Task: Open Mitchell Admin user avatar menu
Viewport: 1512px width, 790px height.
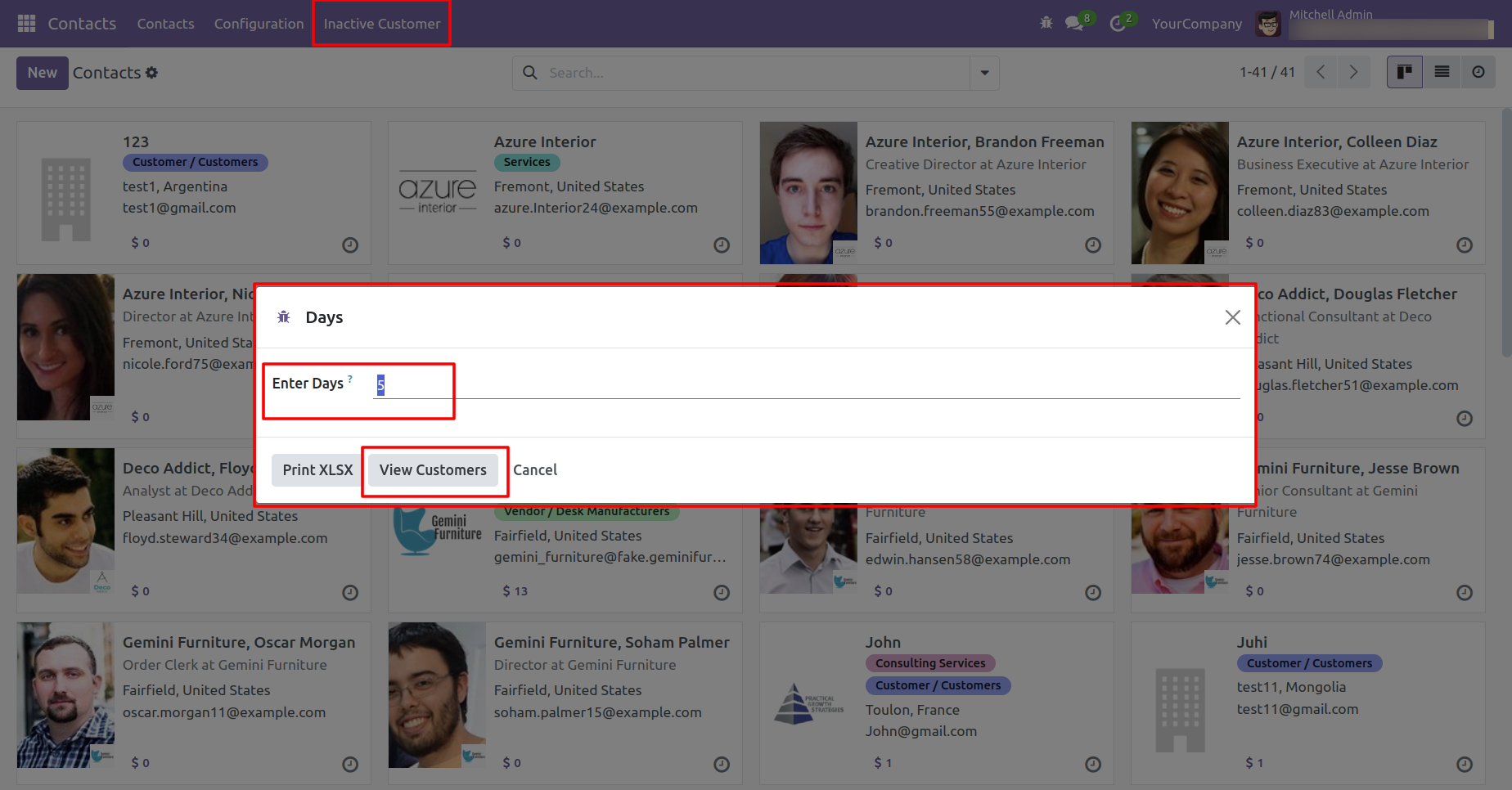Action: [x=1268, y=24]
